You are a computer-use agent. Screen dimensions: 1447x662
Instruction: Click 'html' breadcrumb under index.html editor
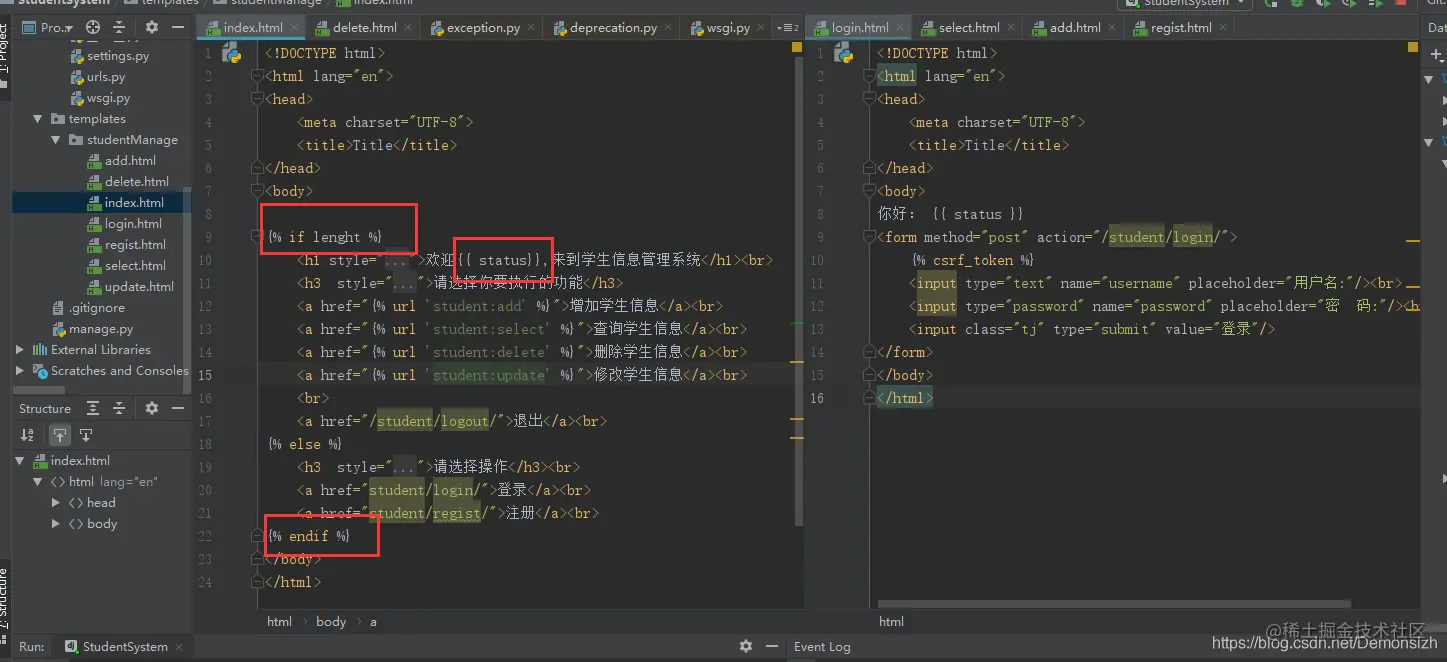(x=280, y=622)
